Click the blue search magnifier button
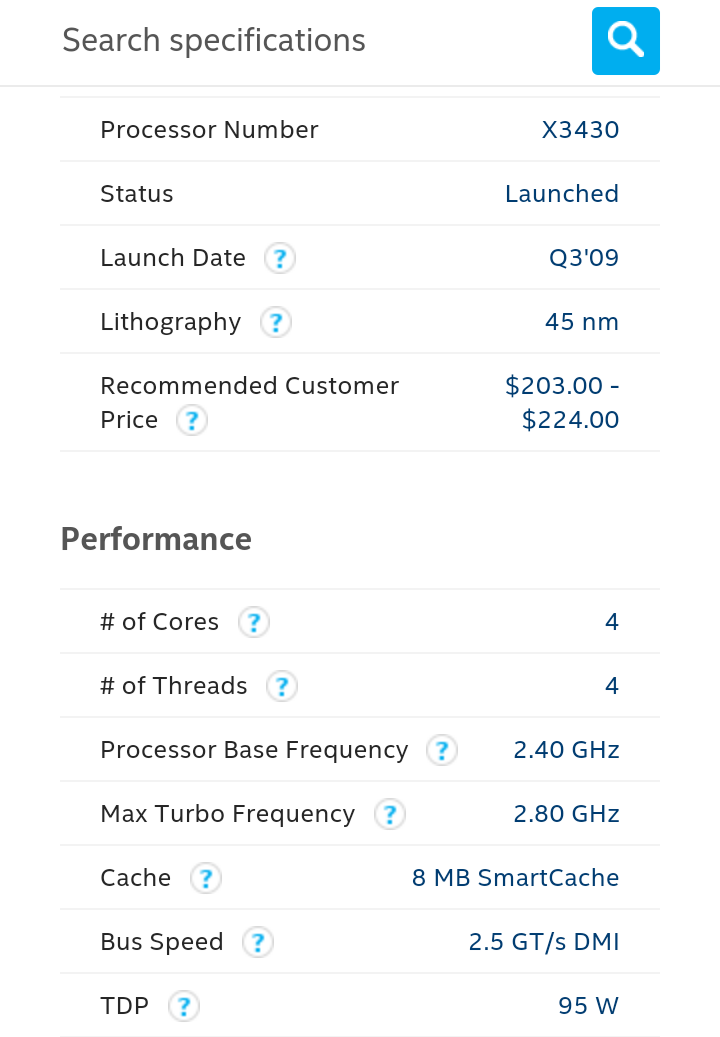The width and height of the screenshot is (720, 1037). pyautogui.click(x=625, y=41)
